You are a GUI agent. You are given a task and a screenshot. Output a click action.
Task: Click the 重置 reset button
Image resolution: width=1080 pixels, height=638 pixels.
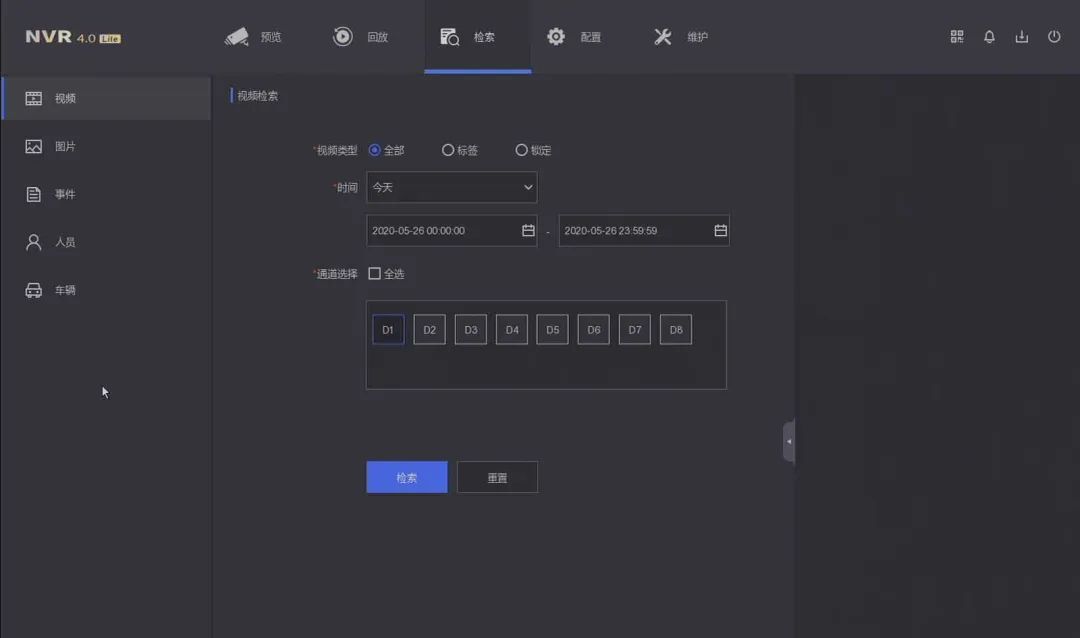(497, 478)
